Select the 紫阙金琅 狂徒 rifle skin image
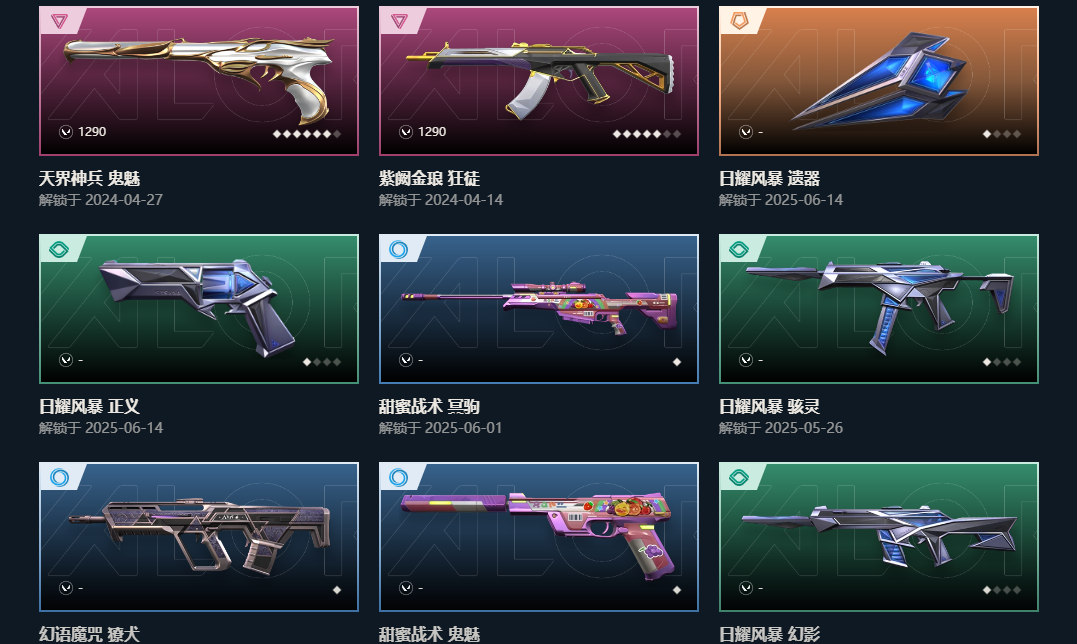This screenshot has height=644, width=1077. [x=539, y=81]
